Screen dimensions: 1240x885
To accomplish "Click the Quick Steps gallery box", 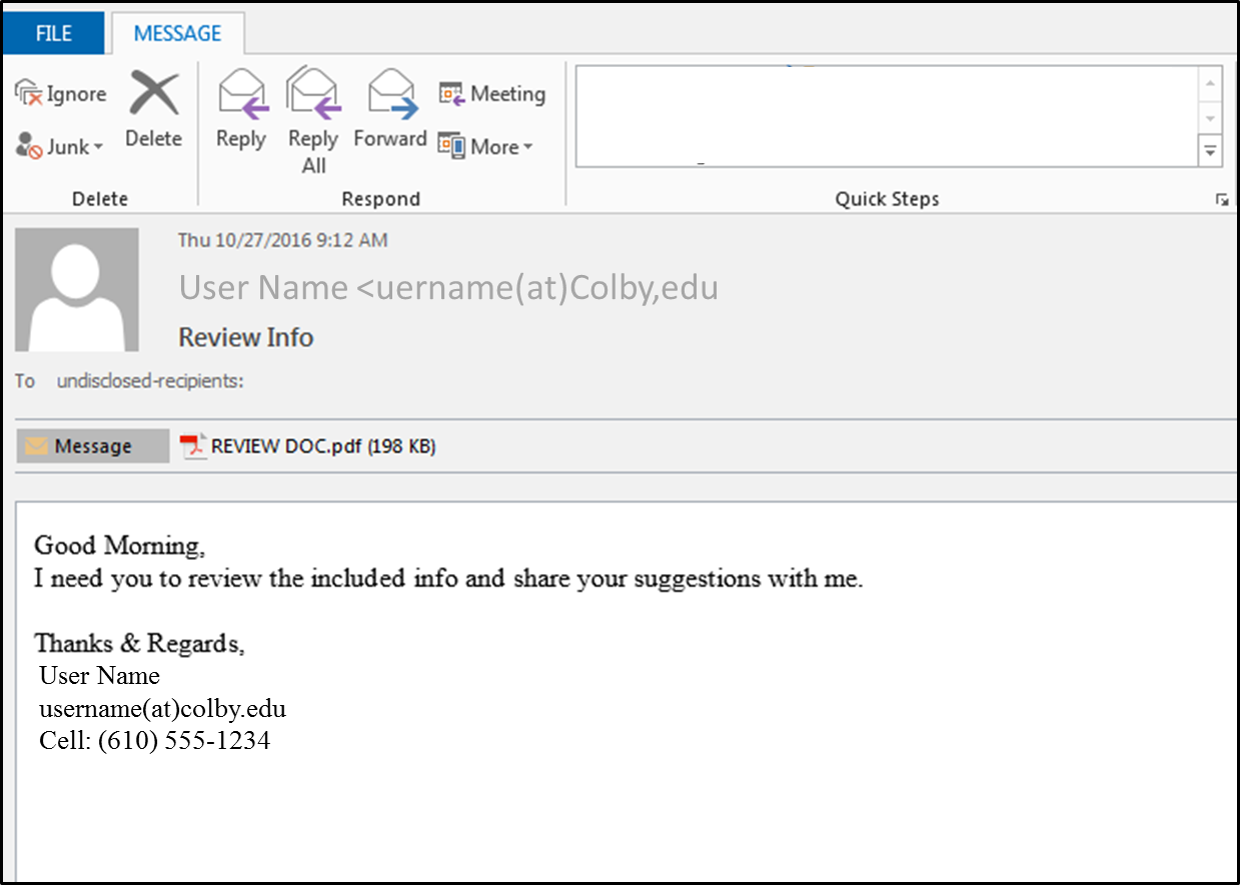I will tap(887, 116).
